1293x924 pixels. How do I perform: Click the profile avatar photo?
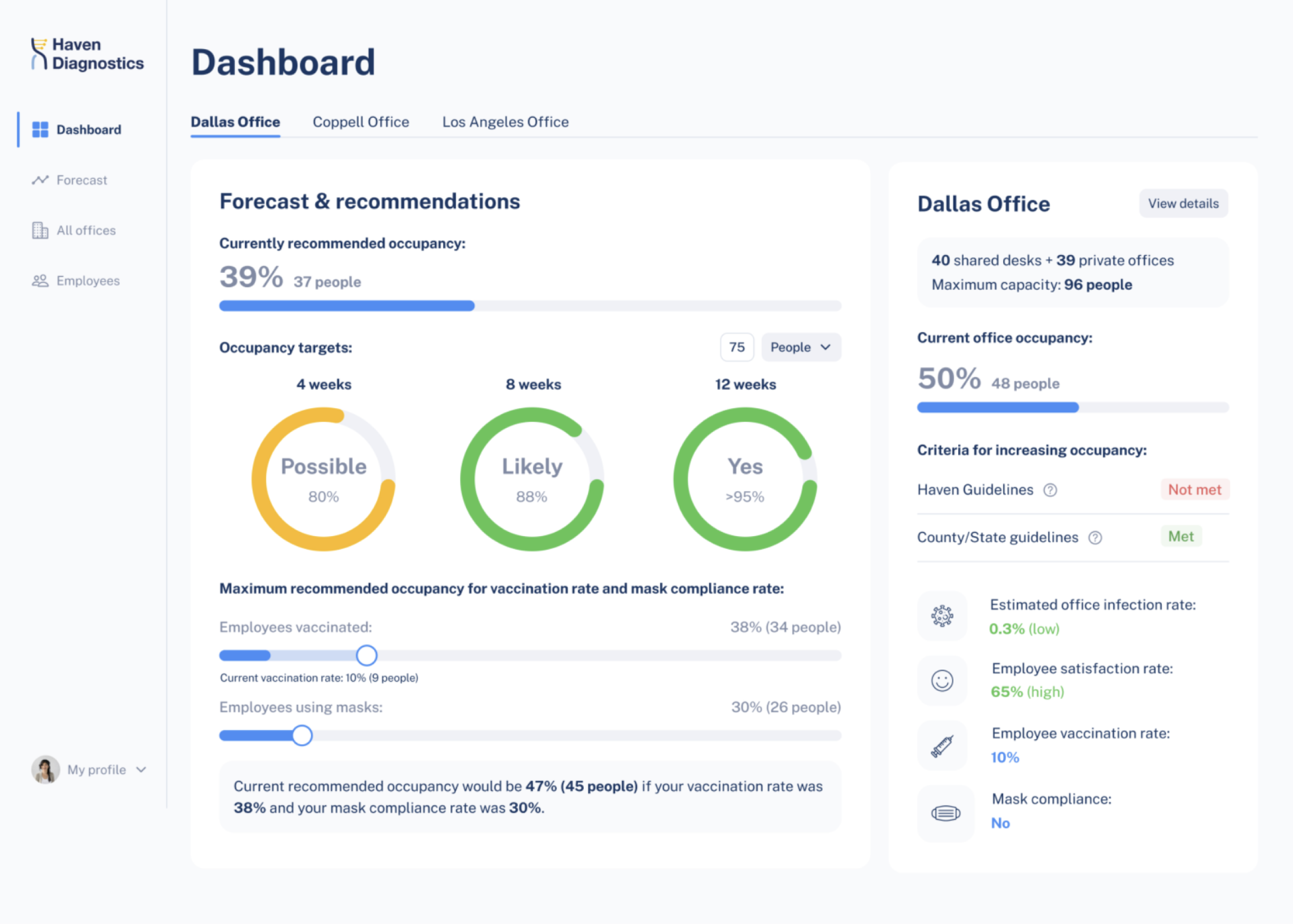(x=45, y=770)
